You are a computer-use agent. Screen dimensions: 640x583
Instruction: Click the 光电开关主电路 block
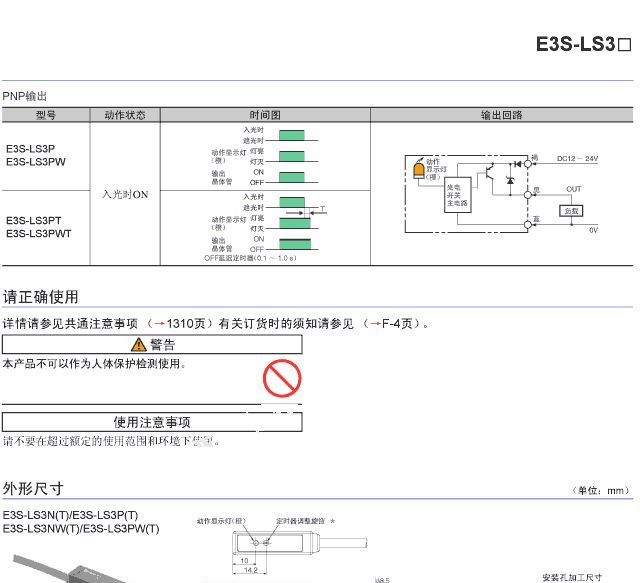[x=458, y=195]
